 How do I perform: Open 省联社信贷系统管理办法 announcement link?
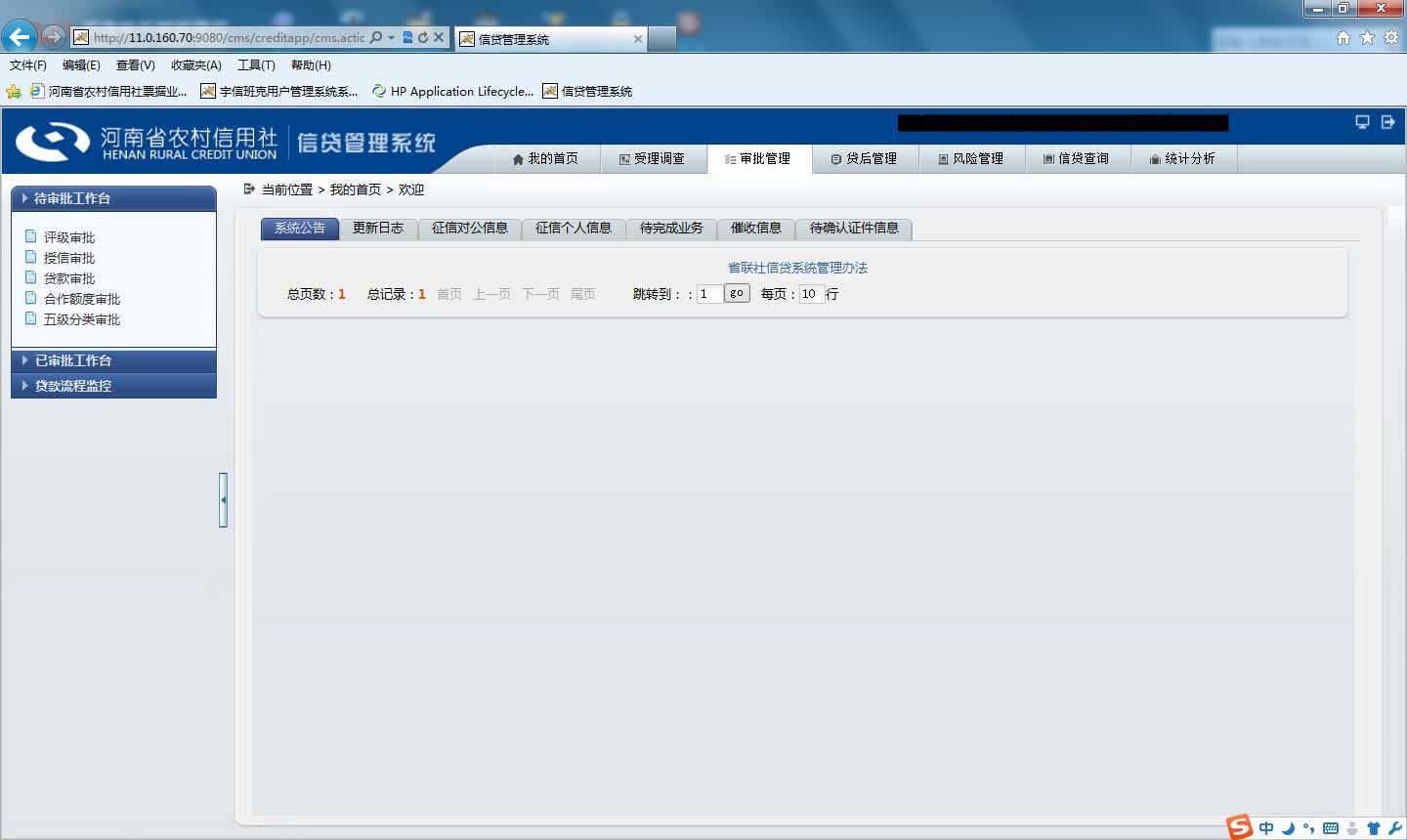click(797, 268)
